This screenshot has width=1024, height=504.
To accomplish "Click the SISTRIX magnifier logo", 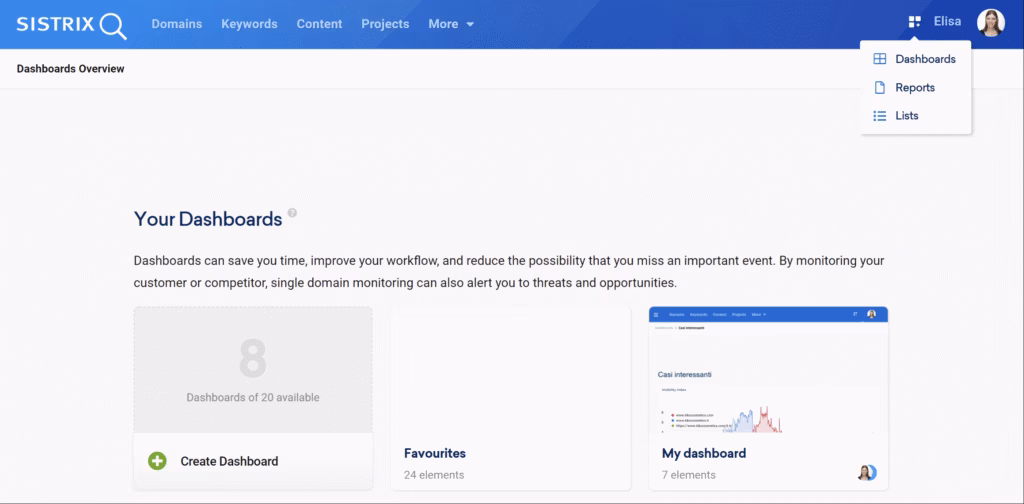I will click(x=71, y=24).
